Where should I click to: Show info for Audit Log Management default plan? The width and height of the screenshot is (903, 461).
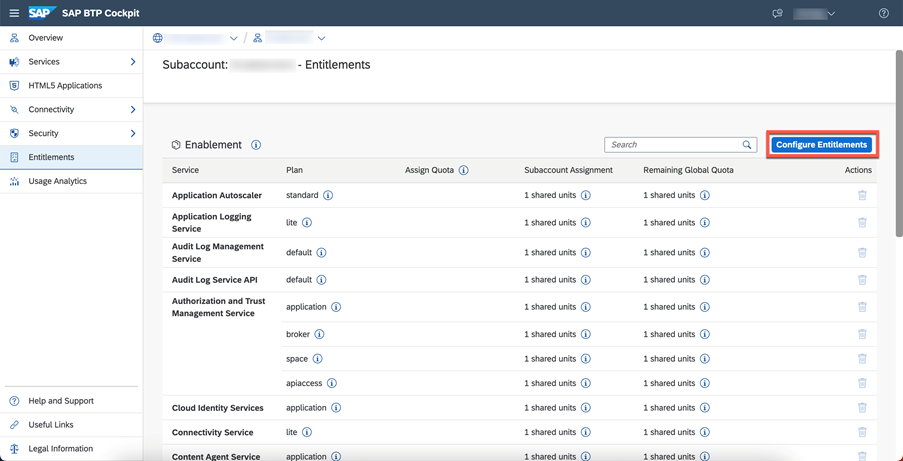coord(321,252)
